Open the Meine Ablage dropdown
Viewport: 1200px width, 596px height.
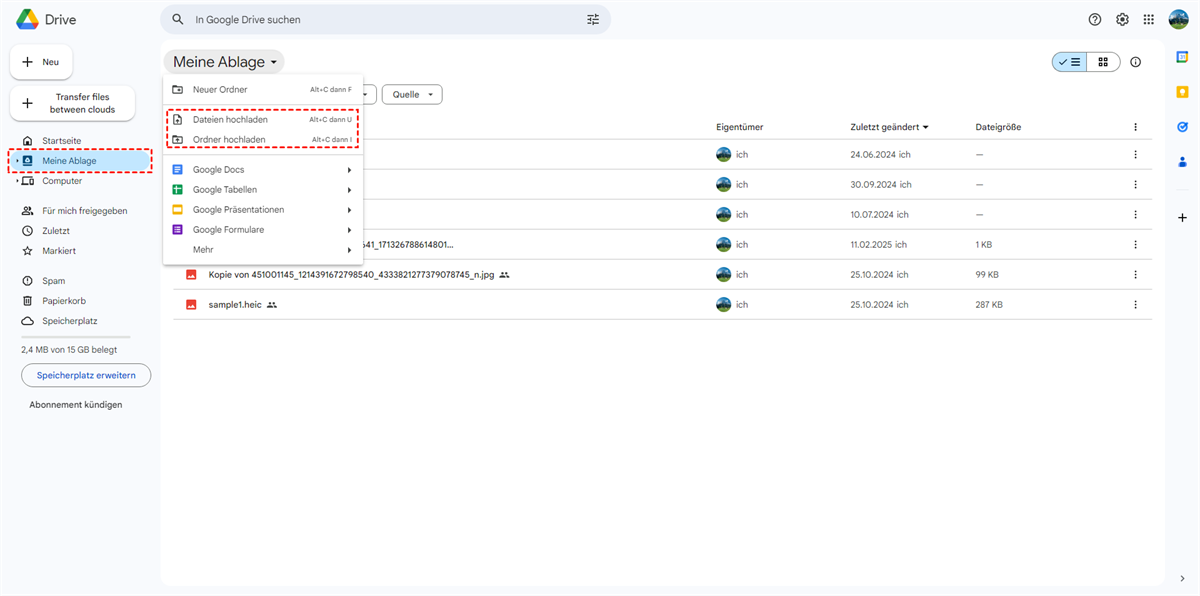(x=224, y=62)
